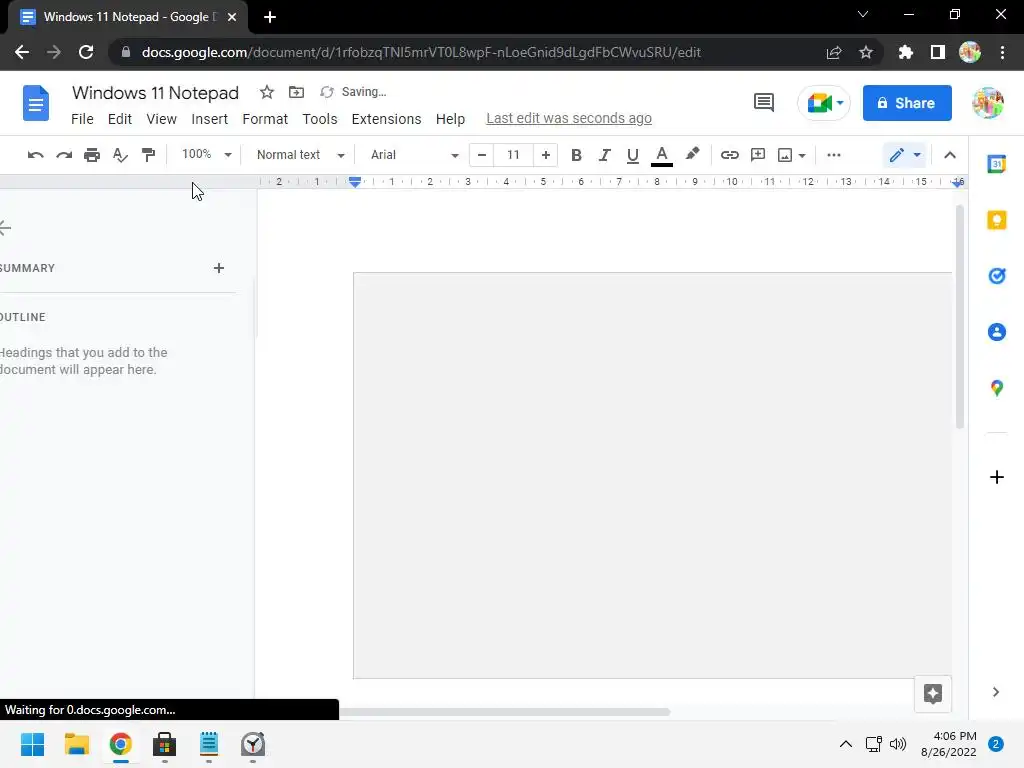Open the Tools menu

319,119
